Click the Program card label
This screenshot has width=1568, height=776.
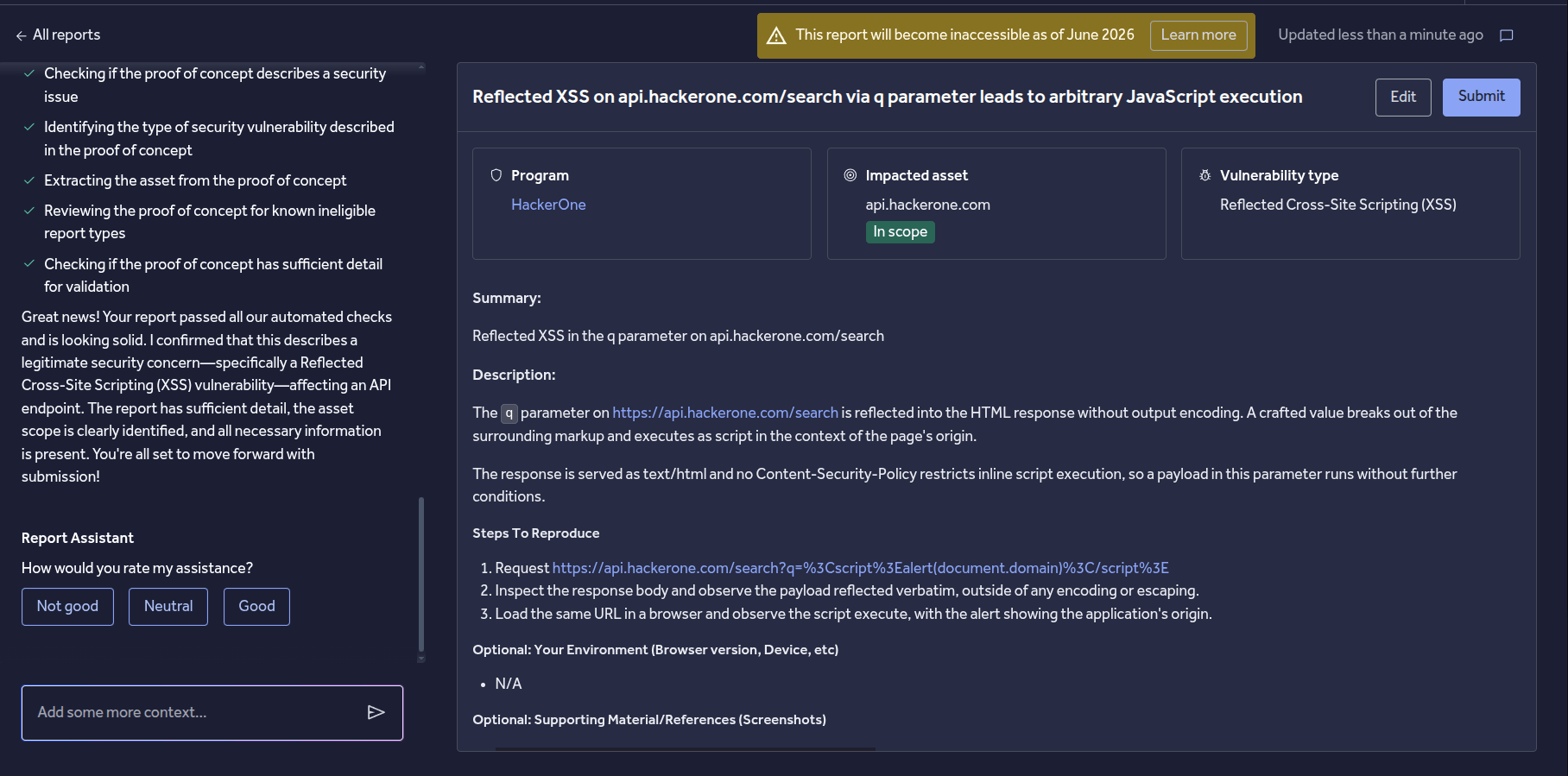pos(540,175)
